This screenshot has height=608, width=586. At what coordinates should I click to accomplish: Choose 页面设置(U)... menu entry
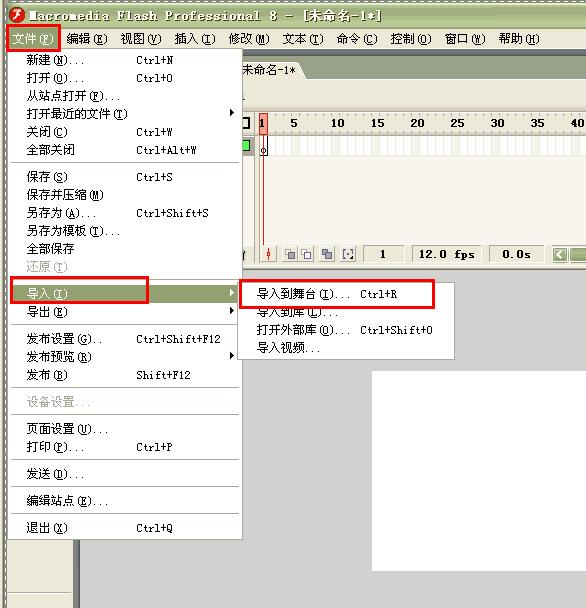point(125,429)
